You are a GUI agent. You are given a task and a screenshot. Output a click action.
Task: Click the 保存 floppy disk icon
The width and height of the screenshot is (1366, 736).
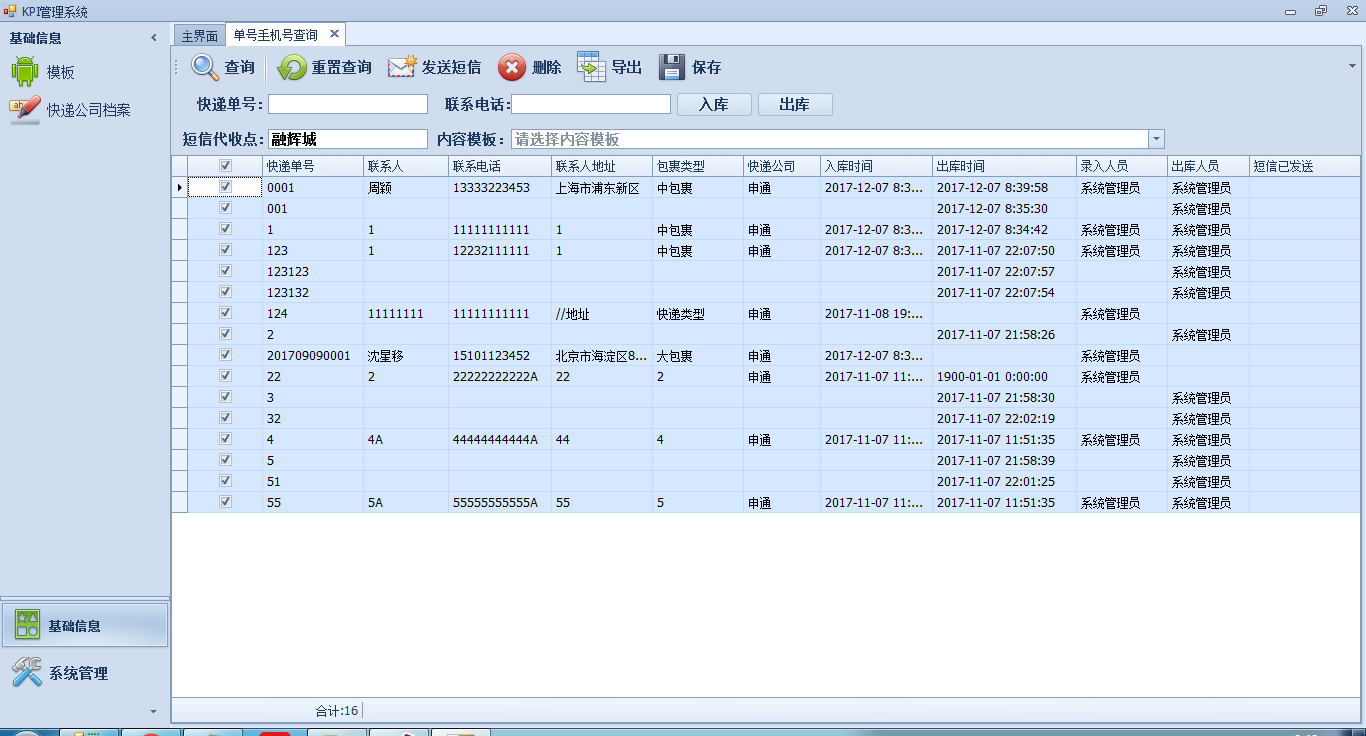coord(672,68)
